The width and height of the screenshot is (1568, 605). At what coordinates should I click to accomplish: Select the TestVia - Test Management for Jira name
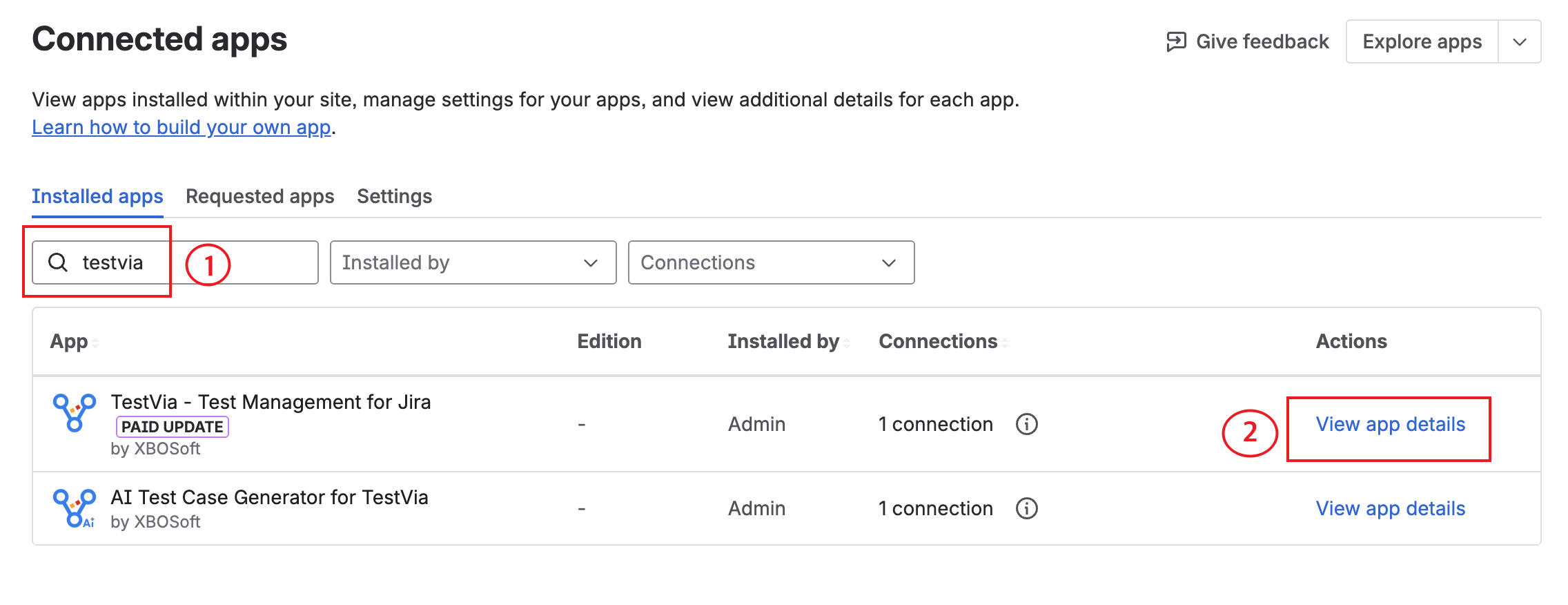(271, 402)
